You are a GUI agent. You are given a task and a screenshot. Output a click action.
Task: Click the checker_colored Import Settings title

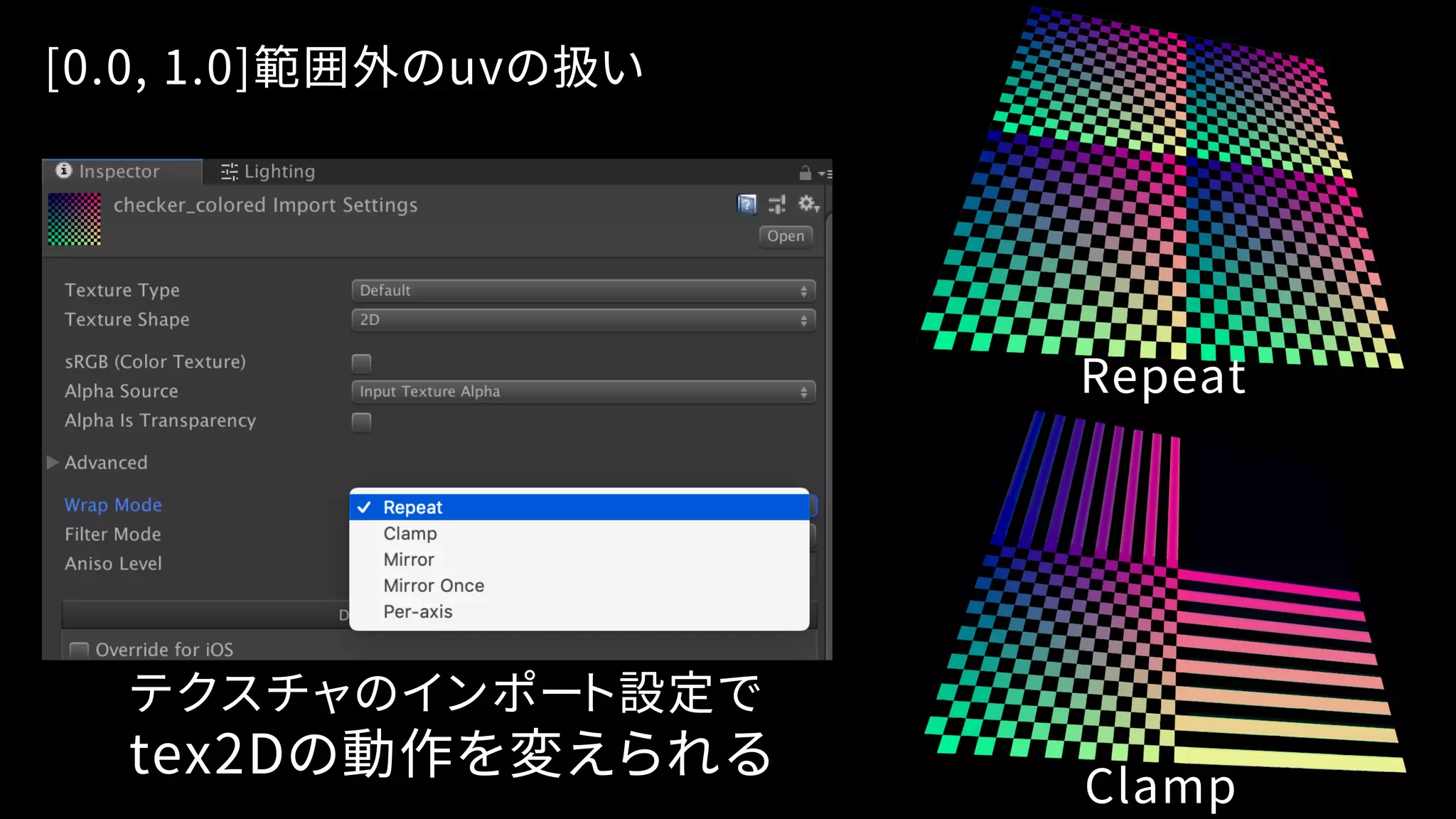[x=265, y=205]
